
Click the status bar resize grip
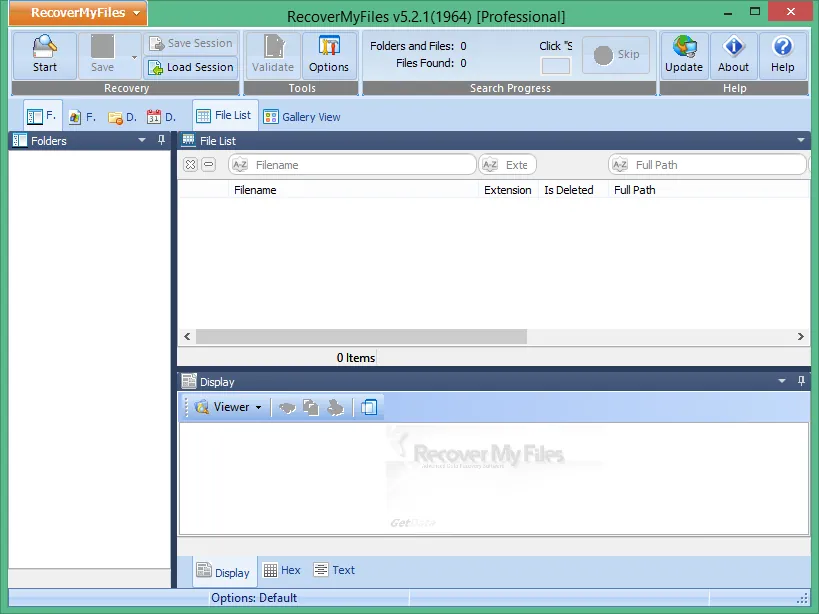pyautogui.click(x=803, y=598)
